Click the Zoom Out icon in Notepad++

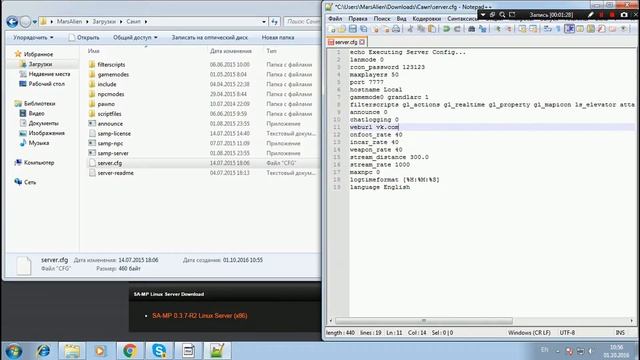pyautogui.click(x=509, y=29)
